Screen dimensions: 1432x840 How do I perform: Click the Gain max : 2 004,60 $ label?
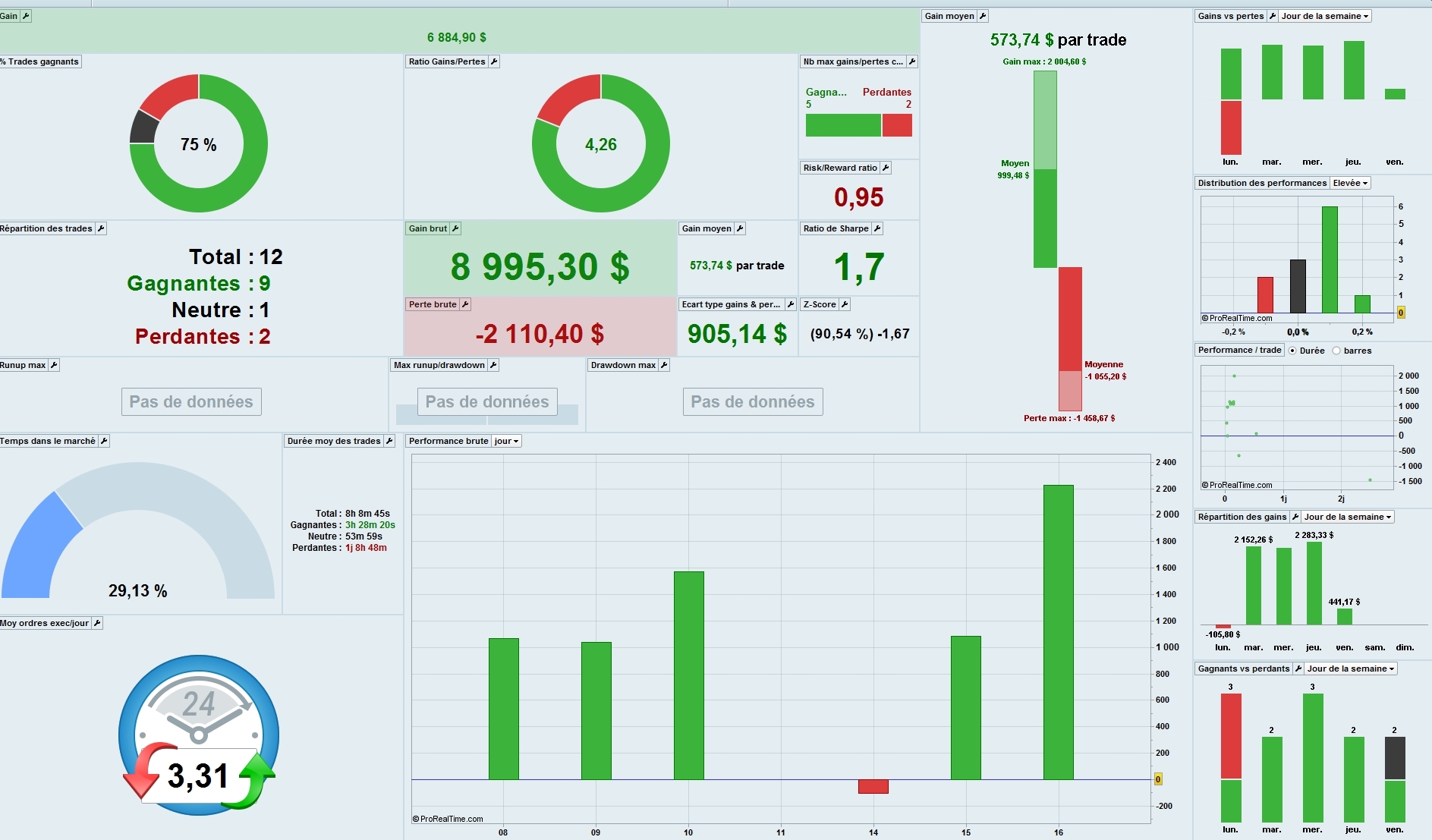1044,61
